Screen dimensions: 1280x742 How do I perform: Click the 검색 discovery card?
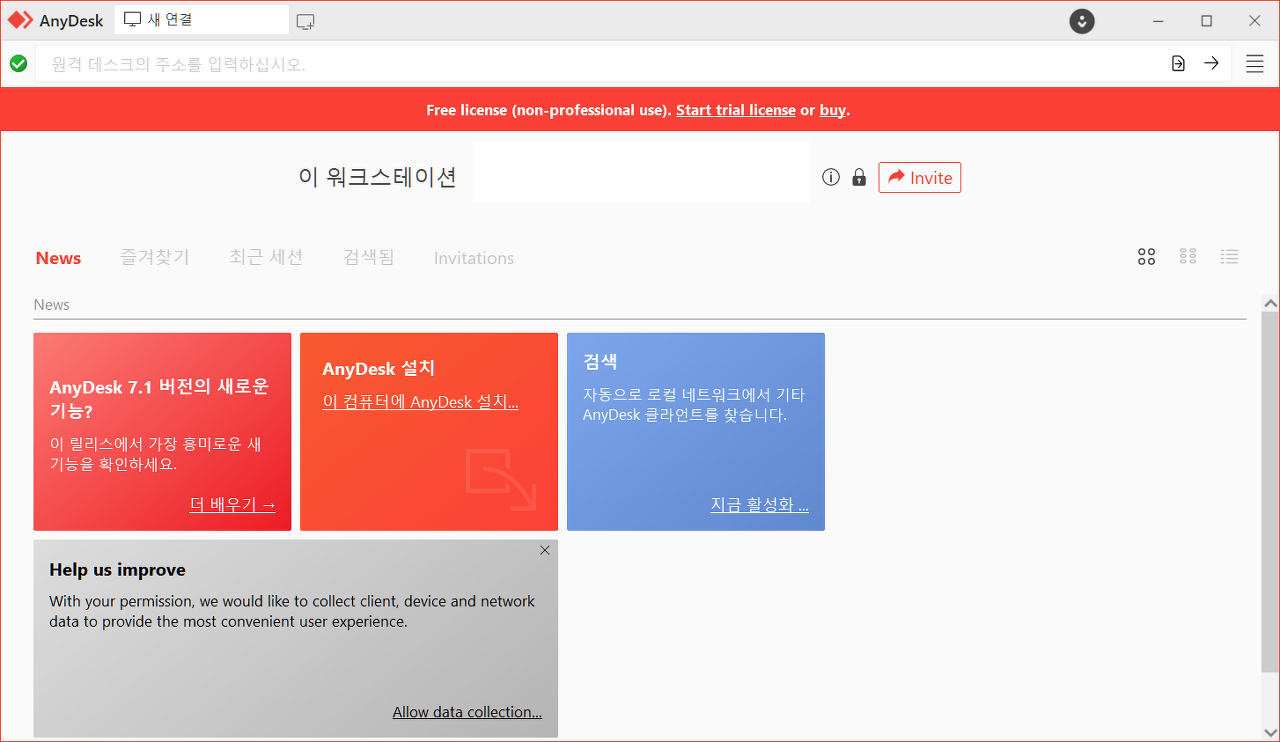tap(696, 432)
